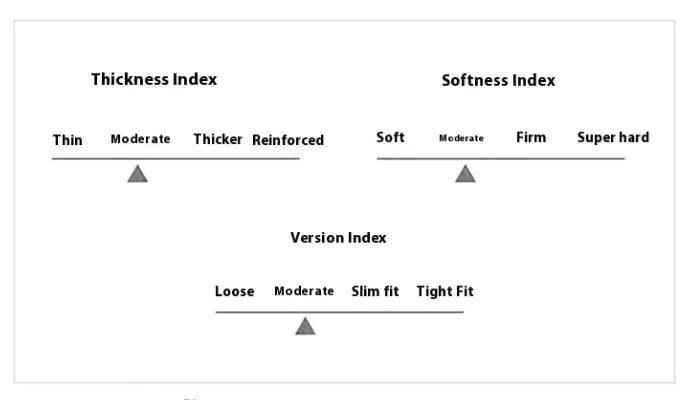Pick the Tight Fit label

[445, 291]
